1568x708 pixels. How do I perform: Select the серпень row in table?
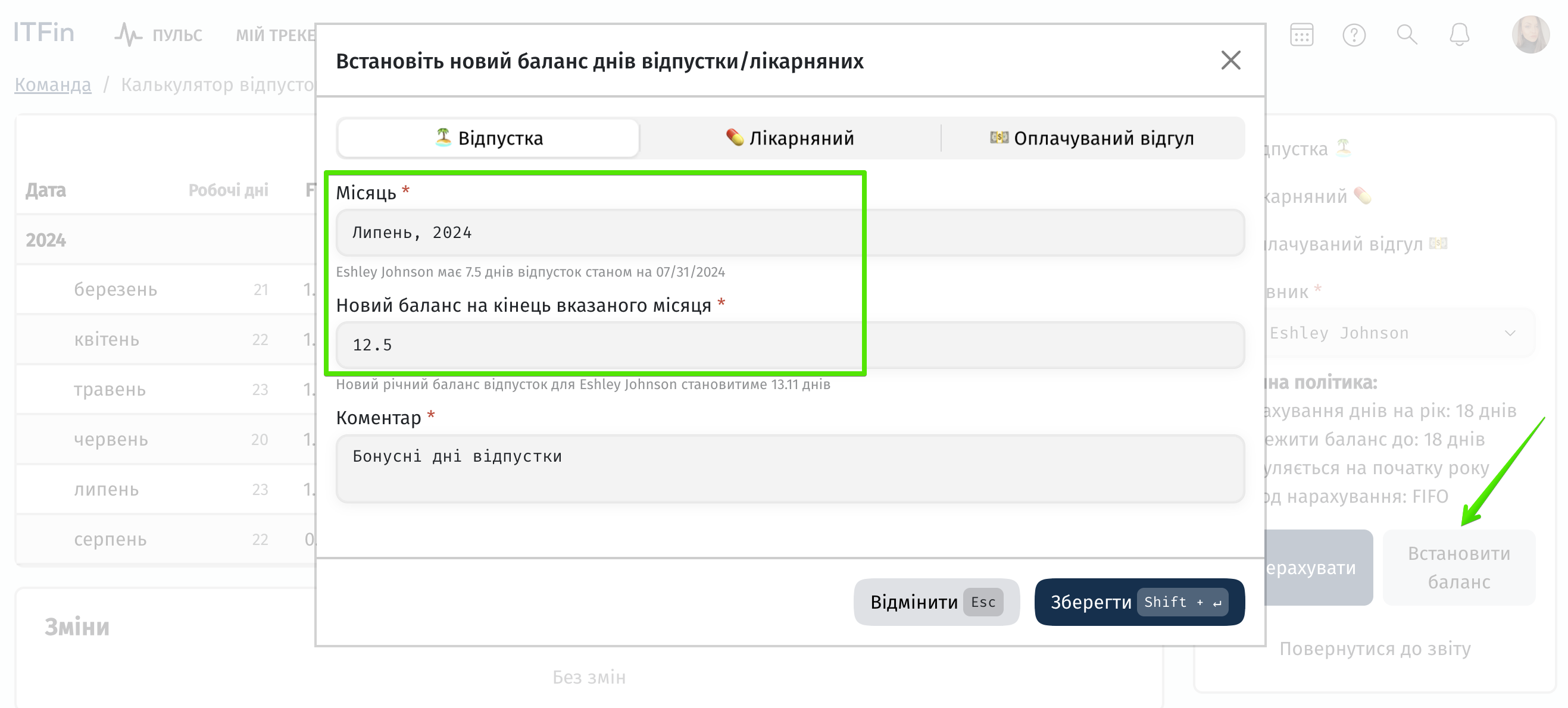pos(165,539)
